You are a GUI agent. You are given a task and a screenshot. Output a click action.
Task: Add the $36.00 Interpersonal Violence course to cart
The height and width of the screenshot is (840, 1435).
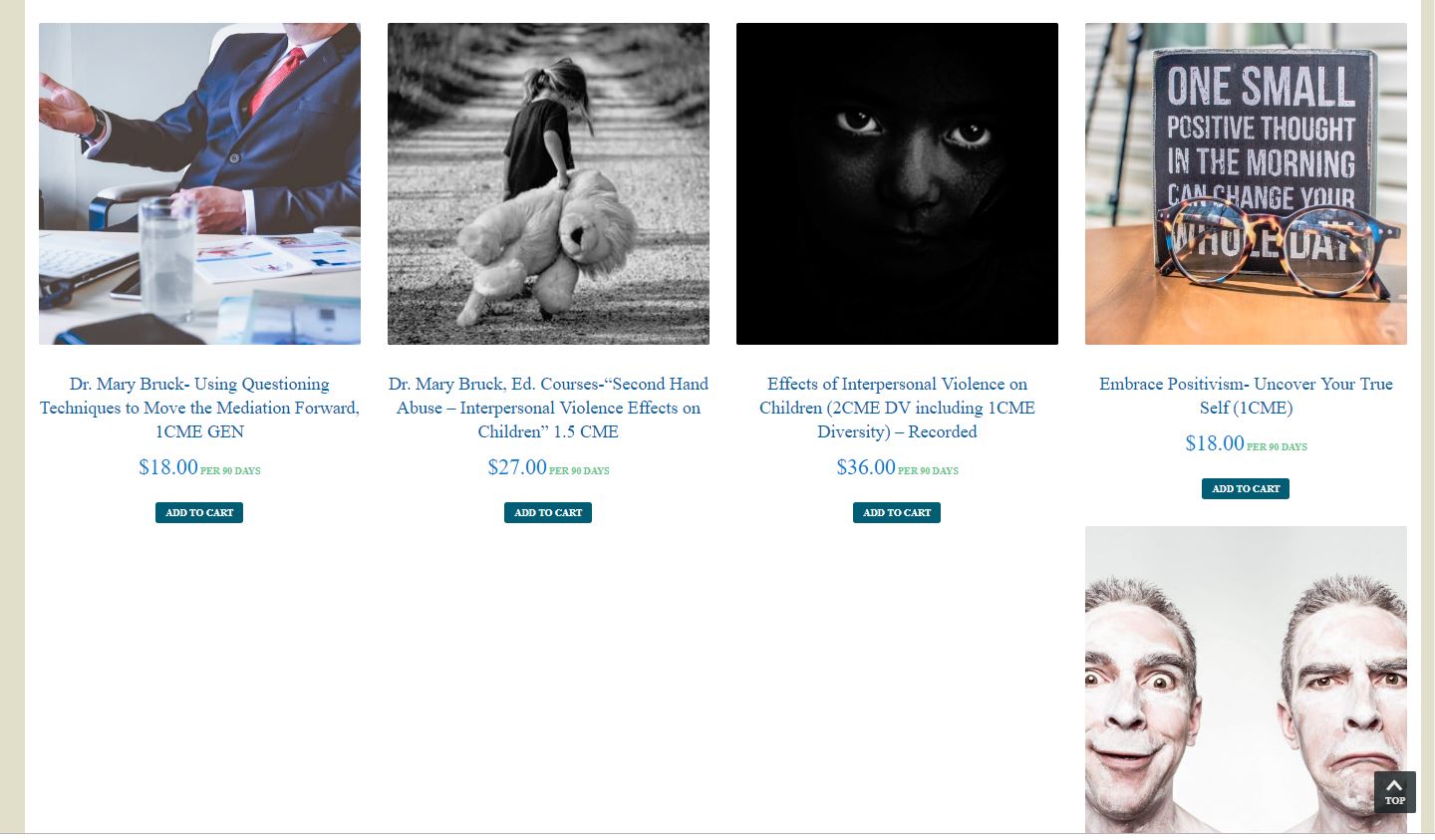(897, 512)
